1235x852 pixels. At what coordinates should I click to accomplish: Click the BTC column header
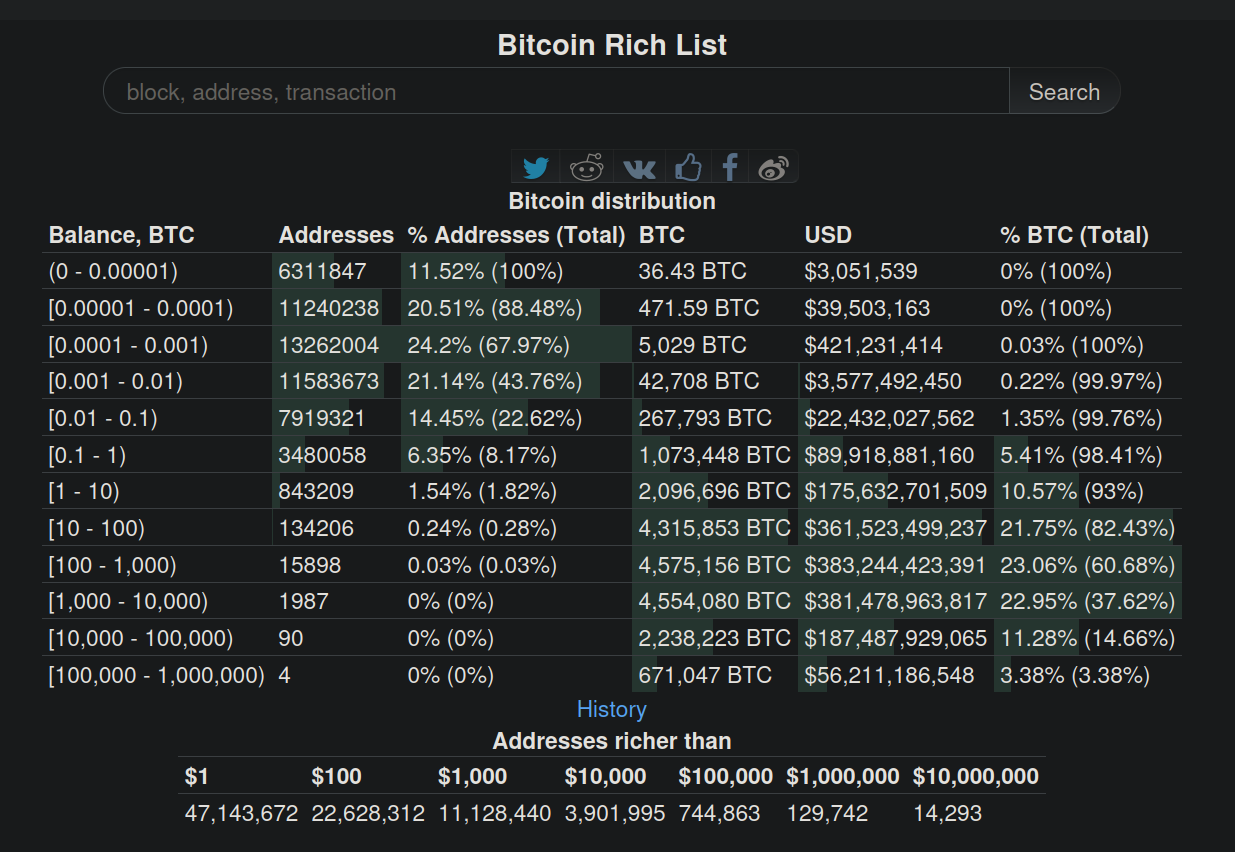pos(662,235)
